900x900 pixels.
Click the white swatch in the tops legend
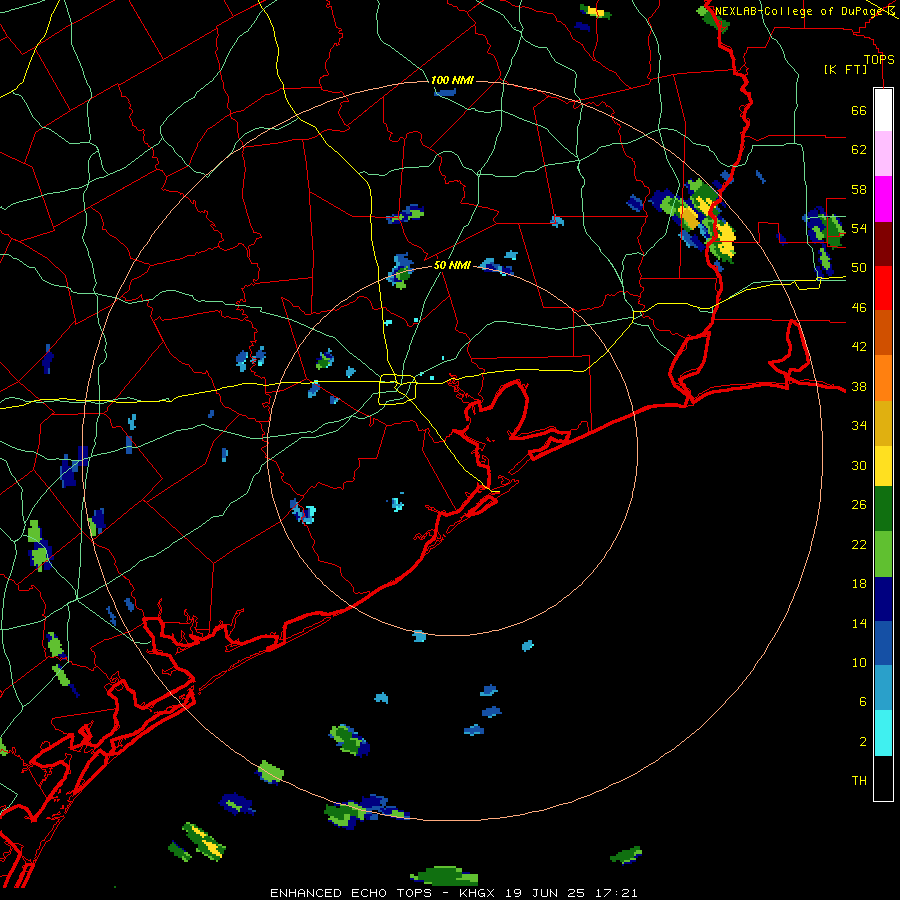click(x=883, y=110)
